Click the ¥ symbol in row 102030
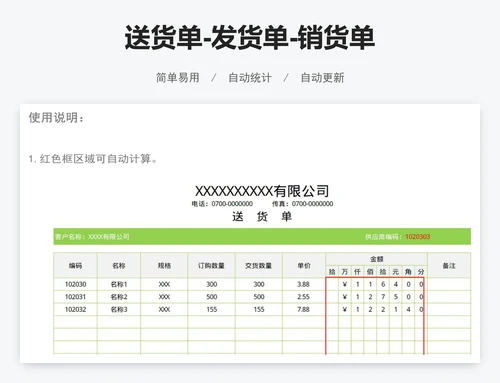The width and height of the screenshot is (500, 383). click(345, 284)
